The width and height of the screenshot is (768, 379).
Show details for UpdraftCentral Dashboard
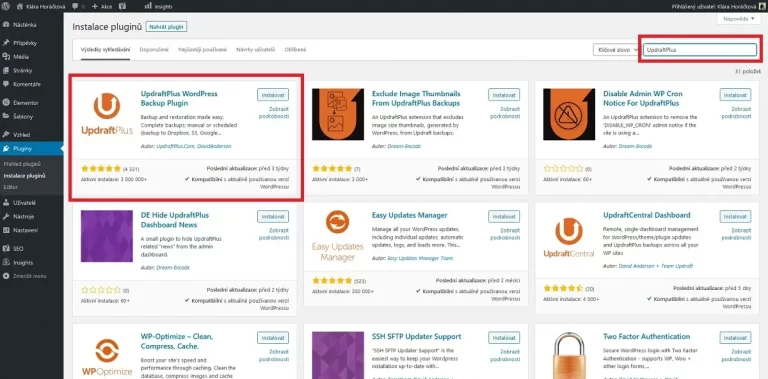point(736,234)
